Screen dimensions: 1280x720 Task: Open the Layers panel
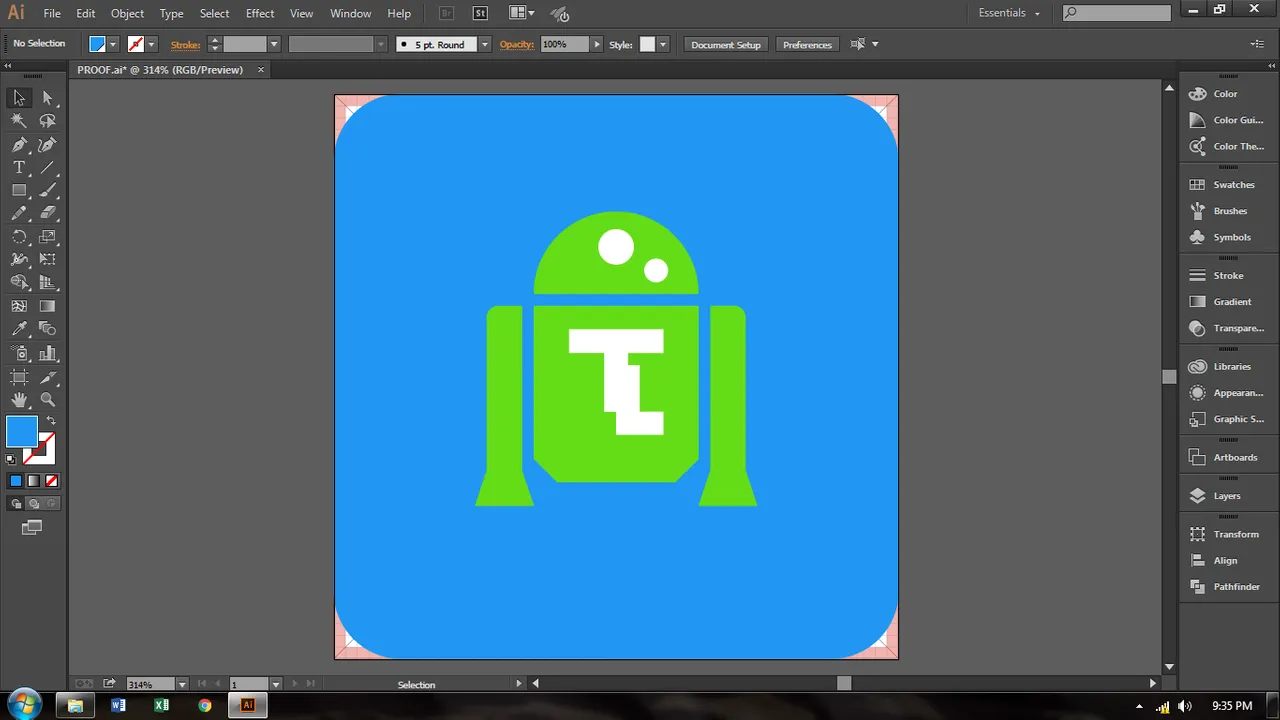(x=1215, y=496)
